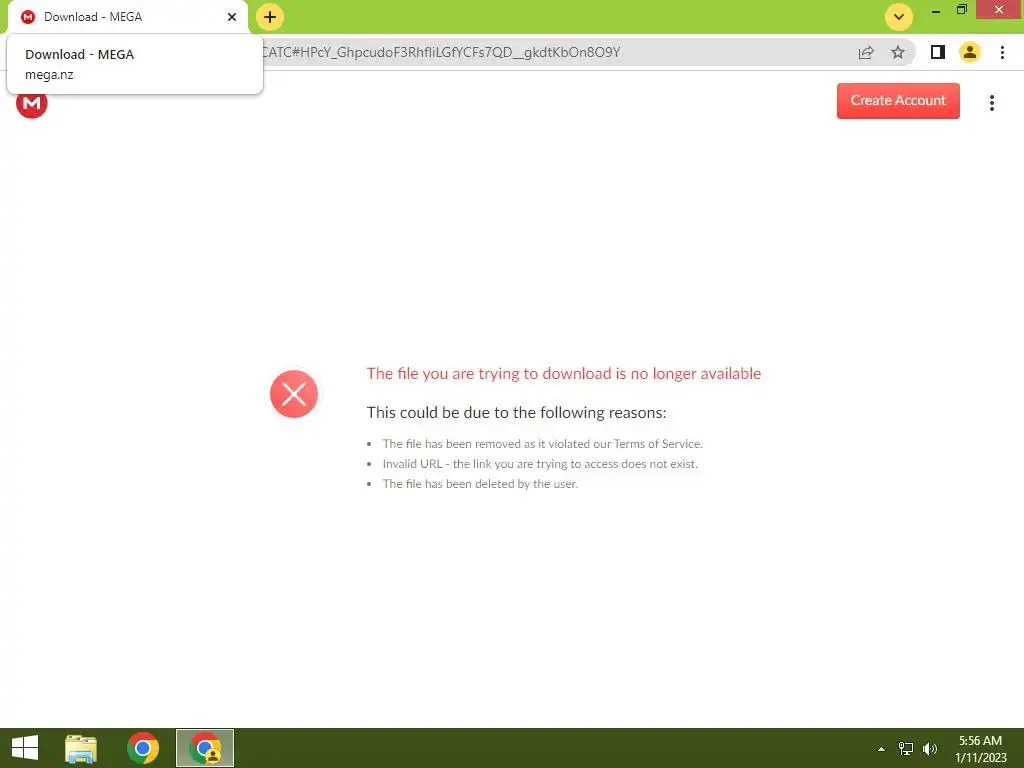
Task: Click 'violated our Terms of Service' line
Action: [542, 444]
